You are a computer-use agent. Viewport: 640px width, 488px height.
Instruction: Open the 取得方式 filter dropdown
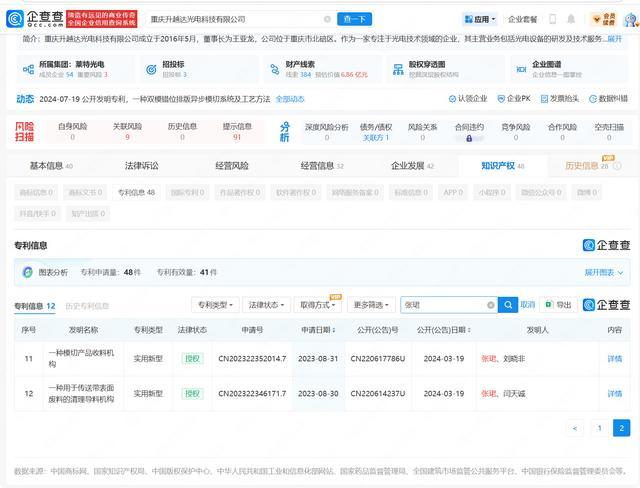click(318, 305)
